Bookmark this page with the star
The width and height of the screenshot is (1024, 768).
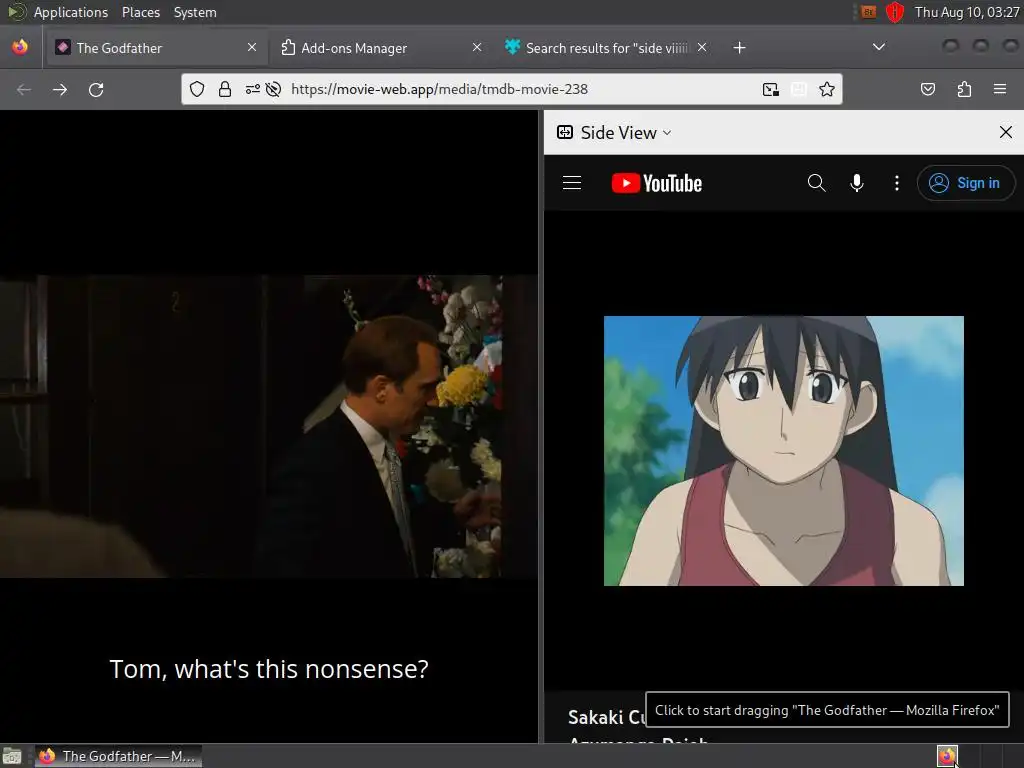827,89
